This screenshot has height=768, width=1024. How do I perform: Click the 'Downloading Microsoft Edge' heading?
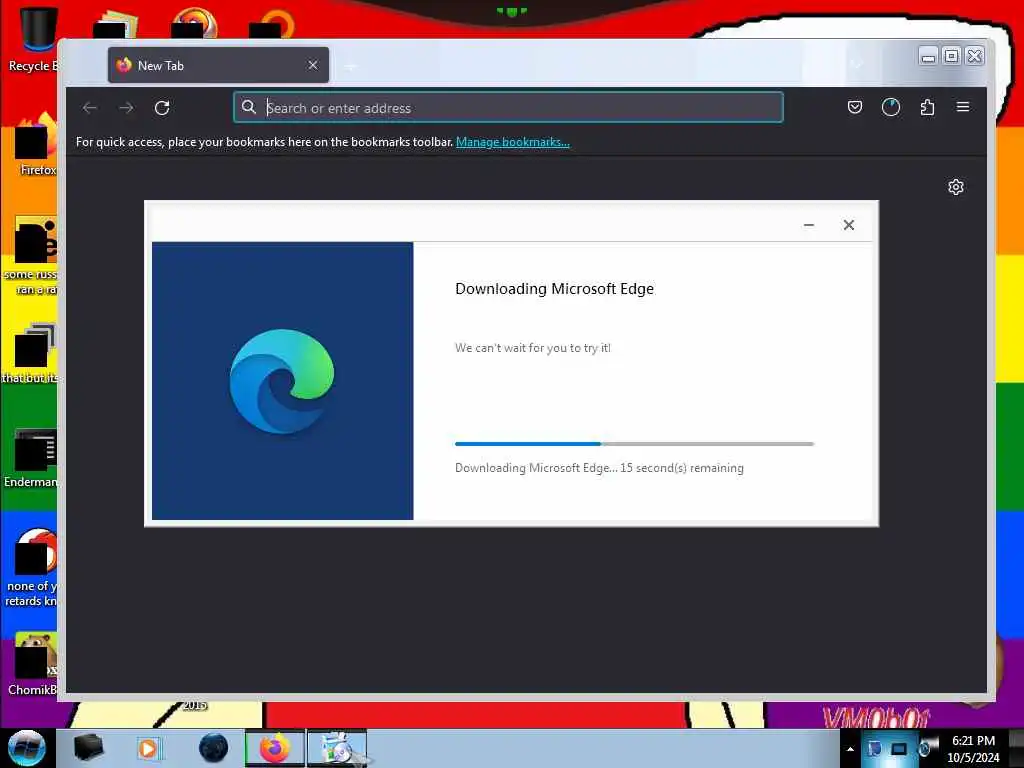[x=554, y=289]
